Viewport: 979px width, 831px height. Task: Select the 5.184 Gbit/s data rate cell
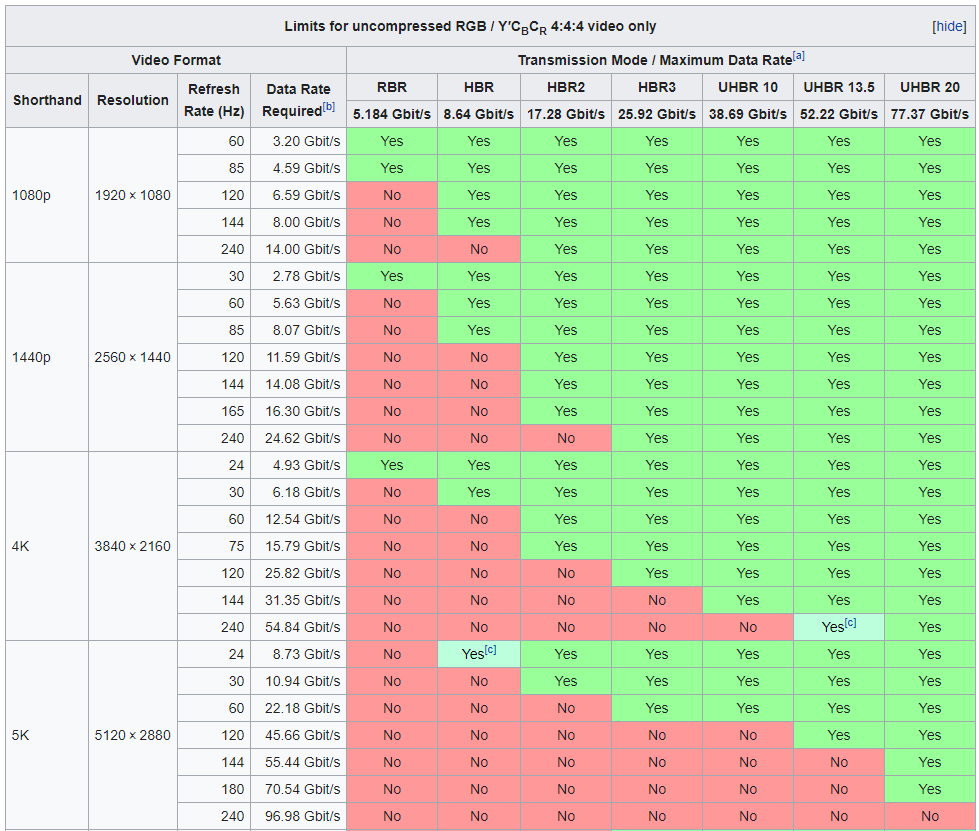[392, 114]
